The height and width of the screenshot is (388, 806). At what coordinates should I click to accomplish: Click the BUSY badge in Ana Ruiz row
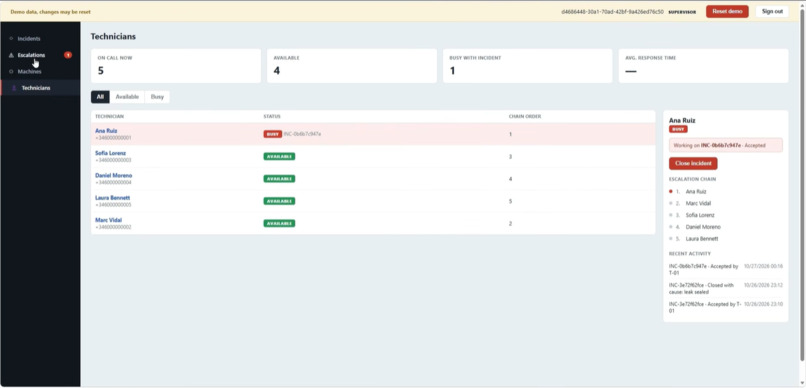pyautogui.click(x=272, y=134)
